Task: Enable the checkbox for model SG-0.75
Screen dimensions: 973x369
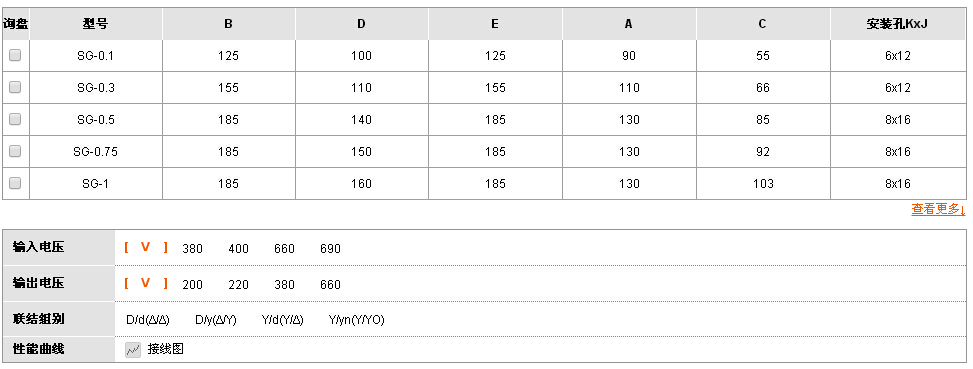Action: click(x=15, y=151)
